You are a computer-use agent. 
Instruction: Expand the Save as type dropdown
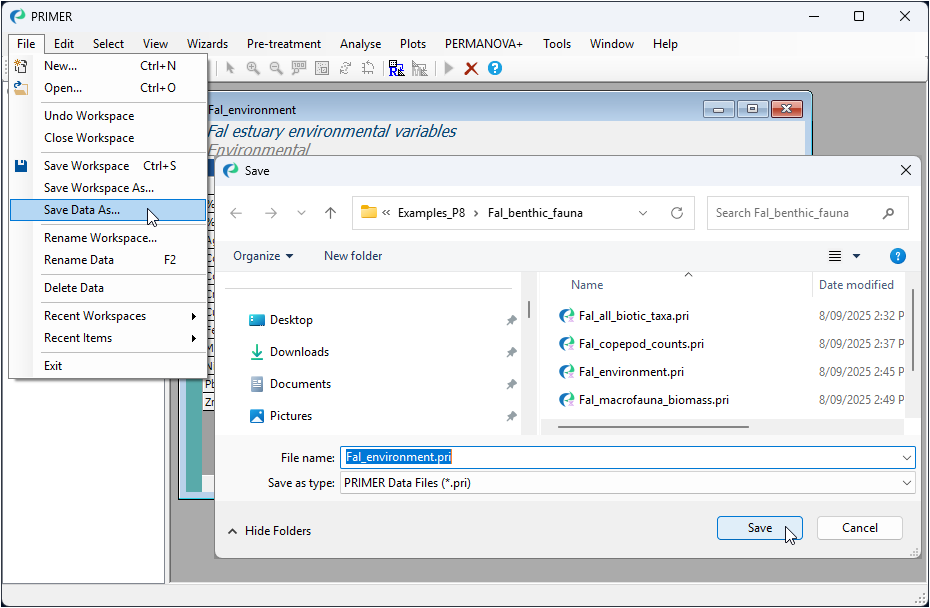906,483
